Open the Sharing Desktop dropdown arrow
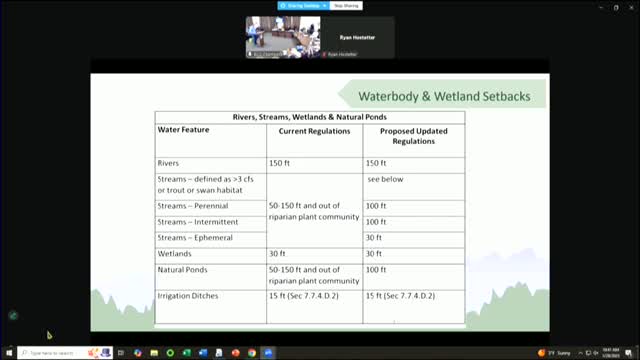This screenshot has height=360, width=640. pos(325,6)
